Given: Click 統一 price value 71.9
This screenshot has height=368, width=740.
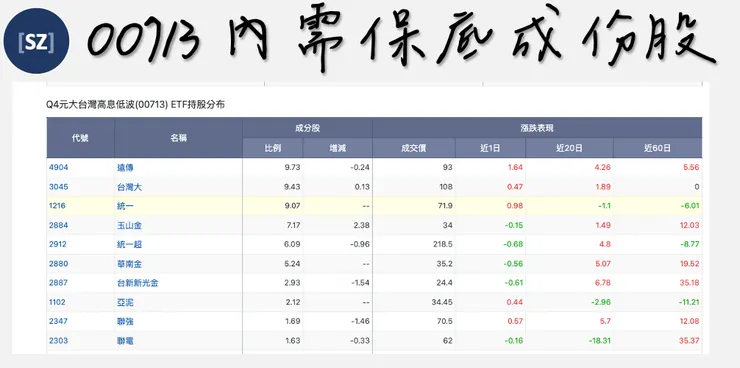Looking at the screenshot, I should [445, 206].
